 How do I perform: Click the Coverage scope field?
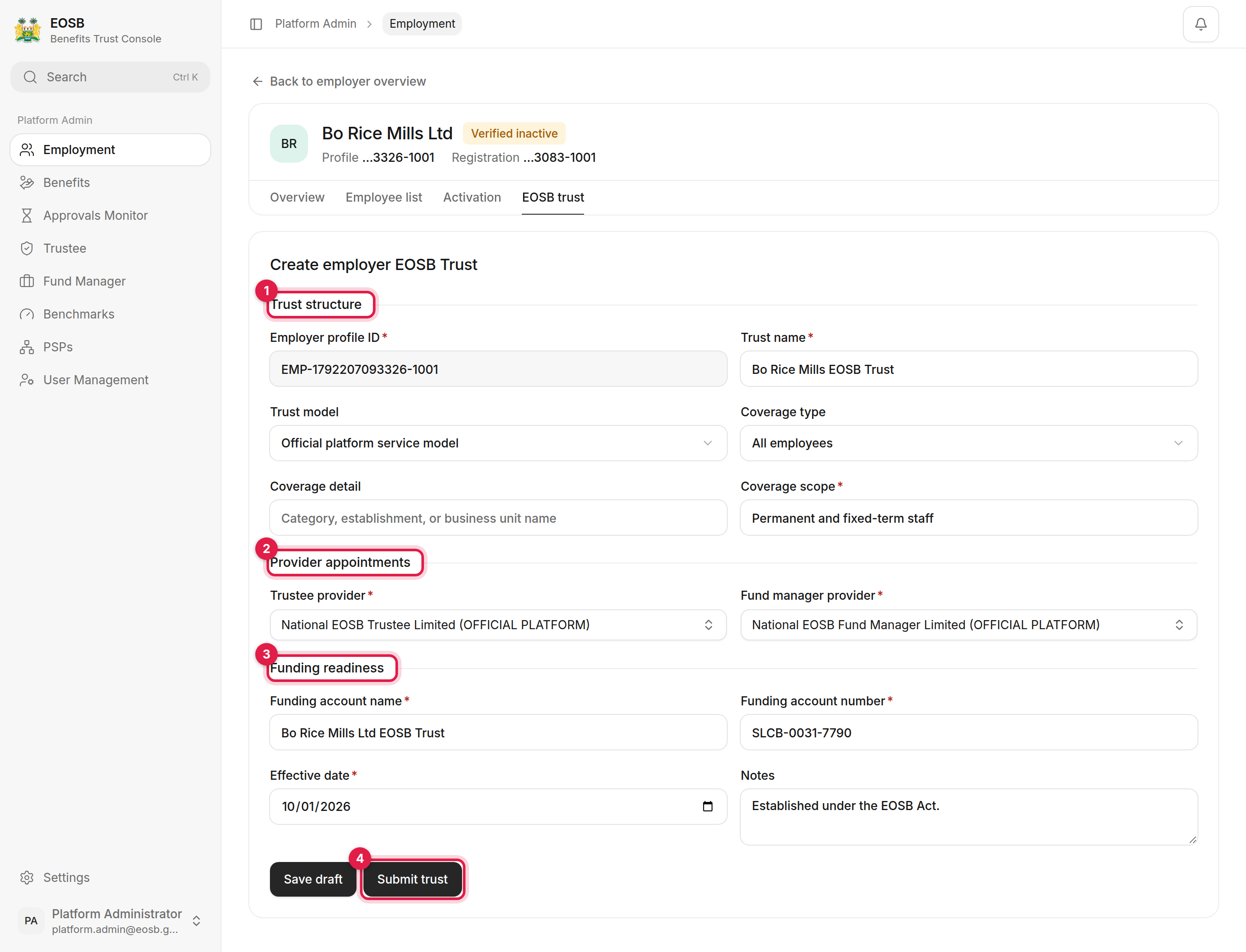pyautogui.click(x=968, y=518)
